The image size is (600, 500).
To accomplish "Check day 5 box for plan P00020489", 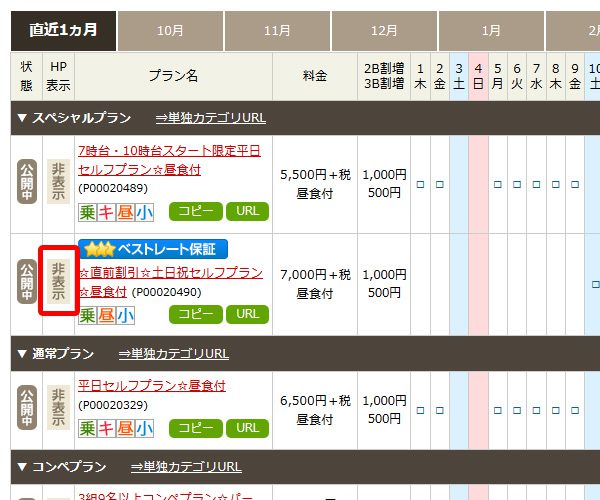I will pyautogui.click(x=497, y=184).
